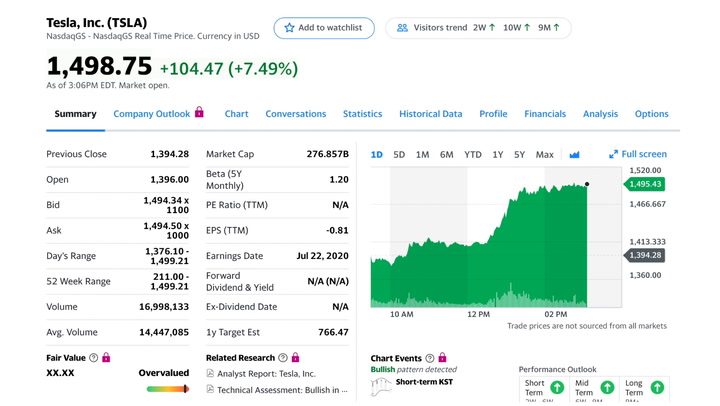The image size is (720, 406).
Task: Switch to the Statistics tab
Action: pos(362,114)
